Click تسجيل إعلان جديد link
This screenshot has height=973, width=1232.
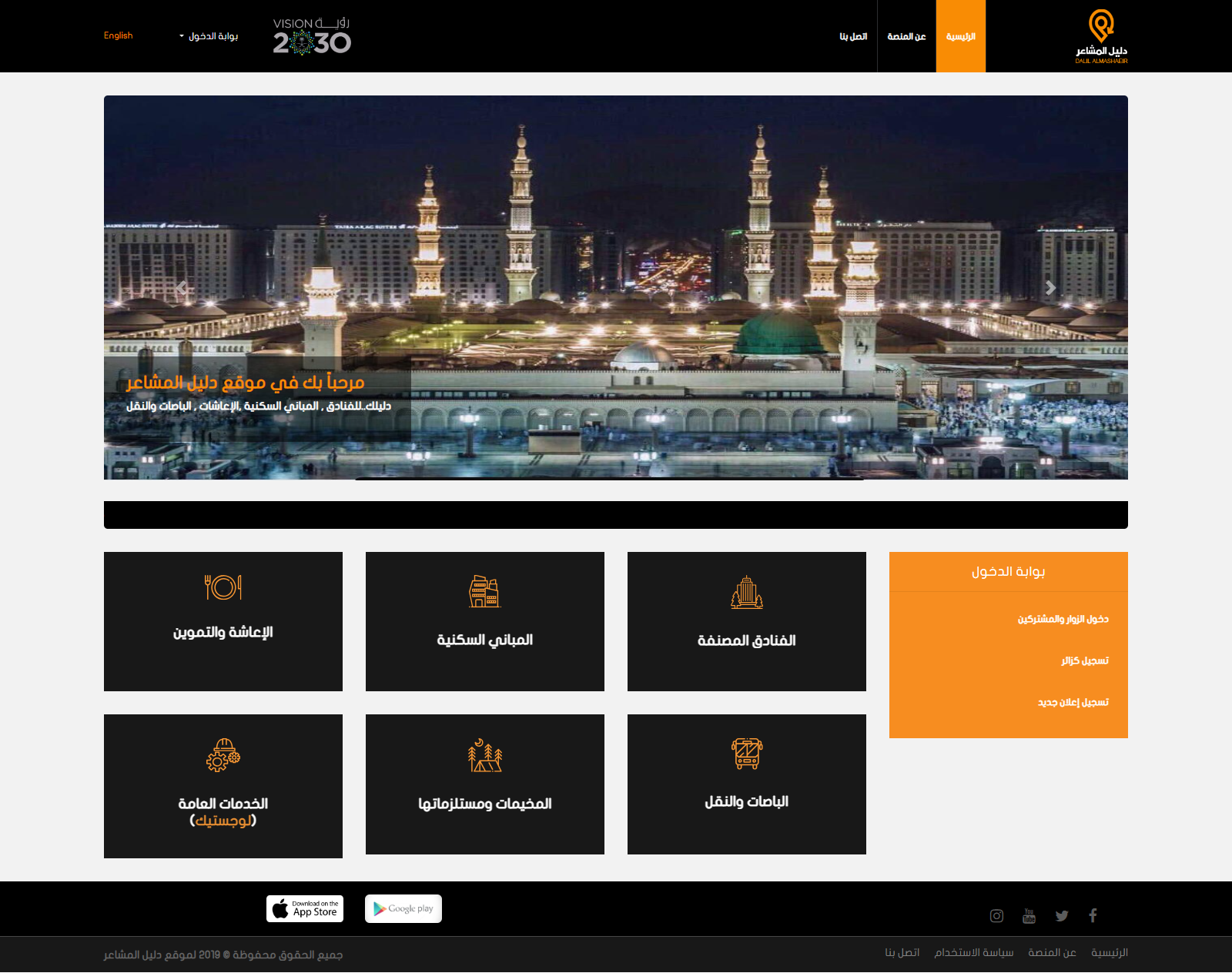[1073, 702]
